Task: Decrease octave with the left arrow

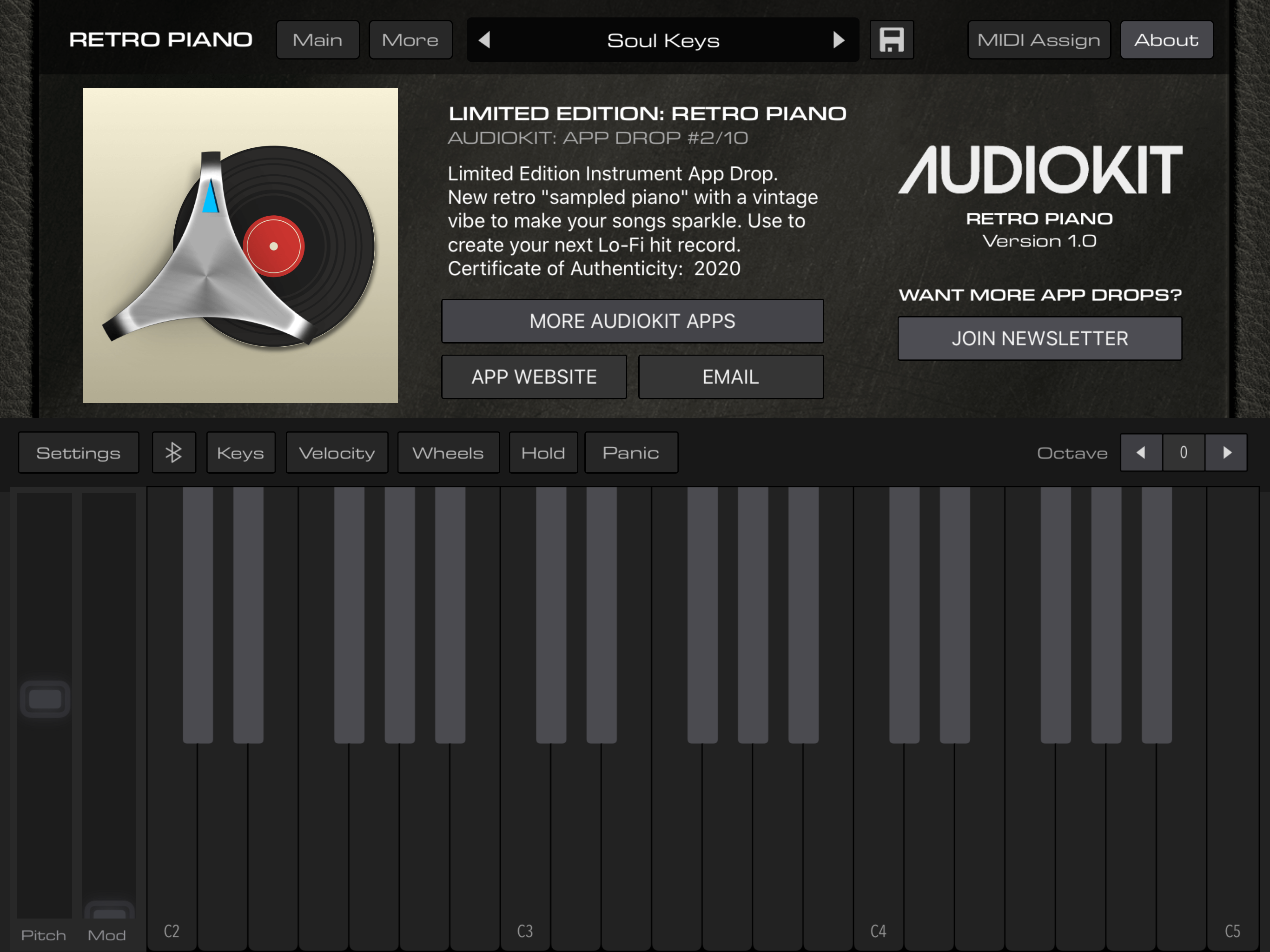Action: [1141, 452]
